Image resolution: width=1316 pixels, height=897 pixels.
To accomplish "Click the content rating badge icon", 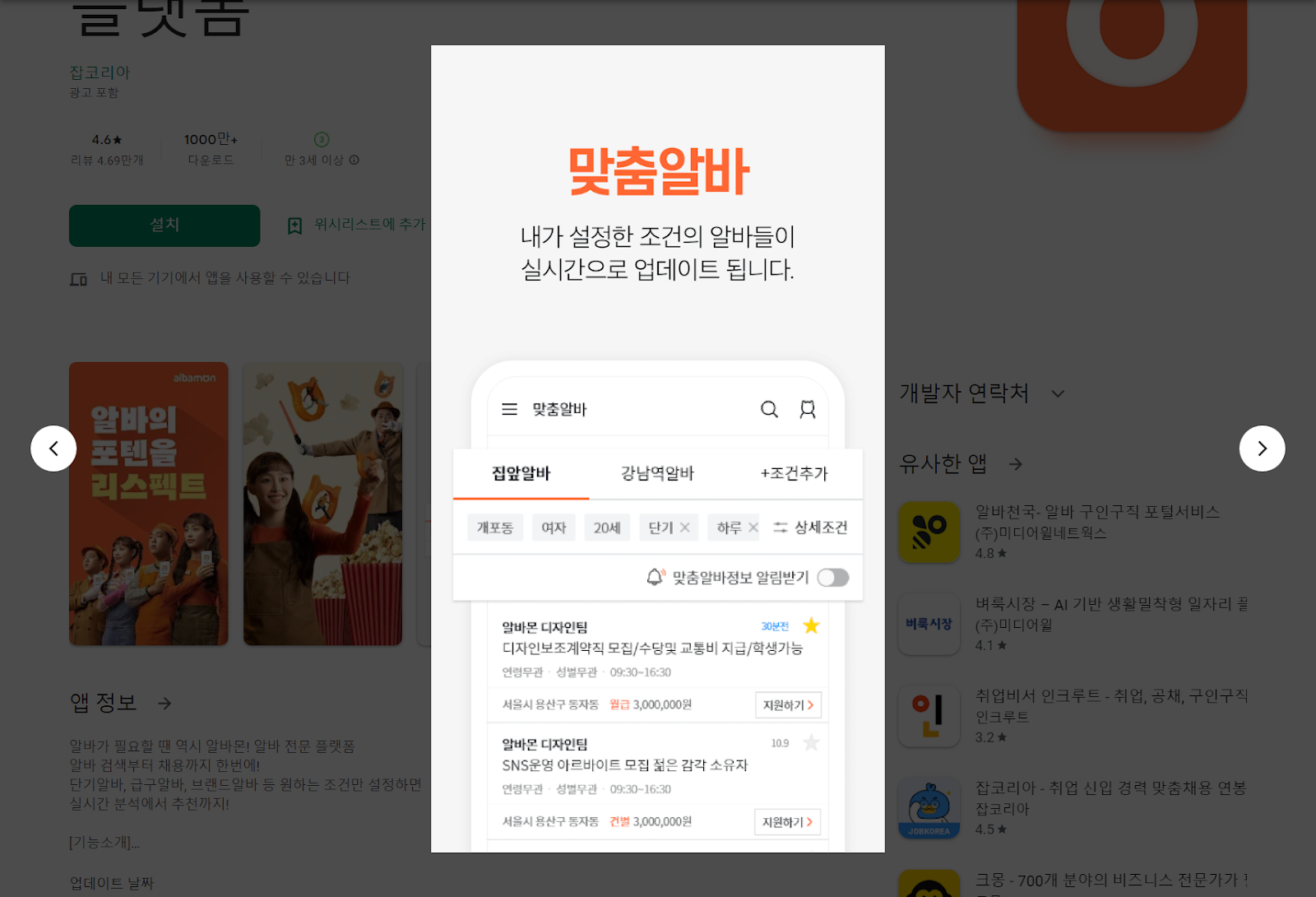I will coord(322,139).
